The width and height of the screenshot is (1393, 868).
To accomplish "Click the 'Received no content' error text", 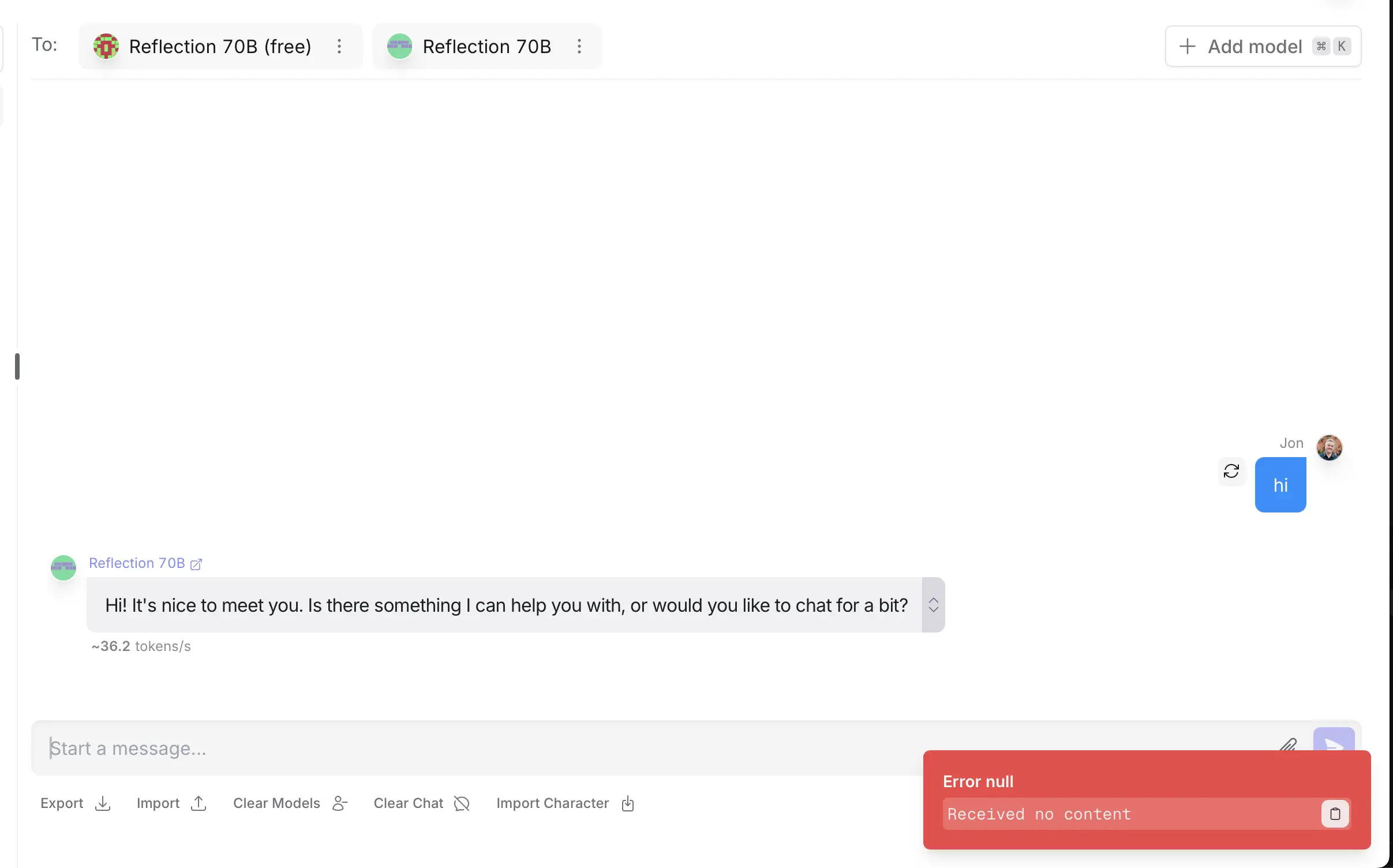I will click(x=1039, y=814).
